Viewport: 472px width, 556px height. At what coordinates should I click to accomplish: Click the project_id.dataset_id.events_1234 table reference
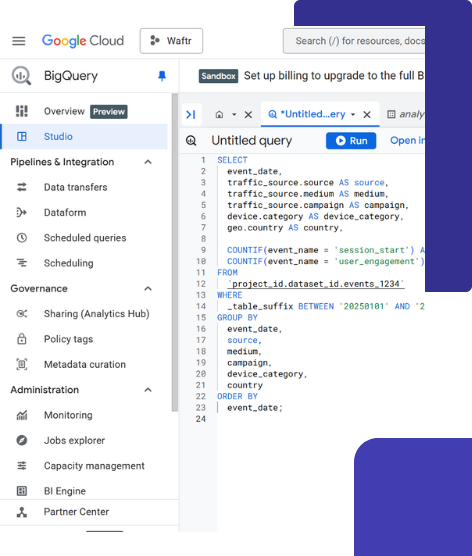(x=316, y=284)
